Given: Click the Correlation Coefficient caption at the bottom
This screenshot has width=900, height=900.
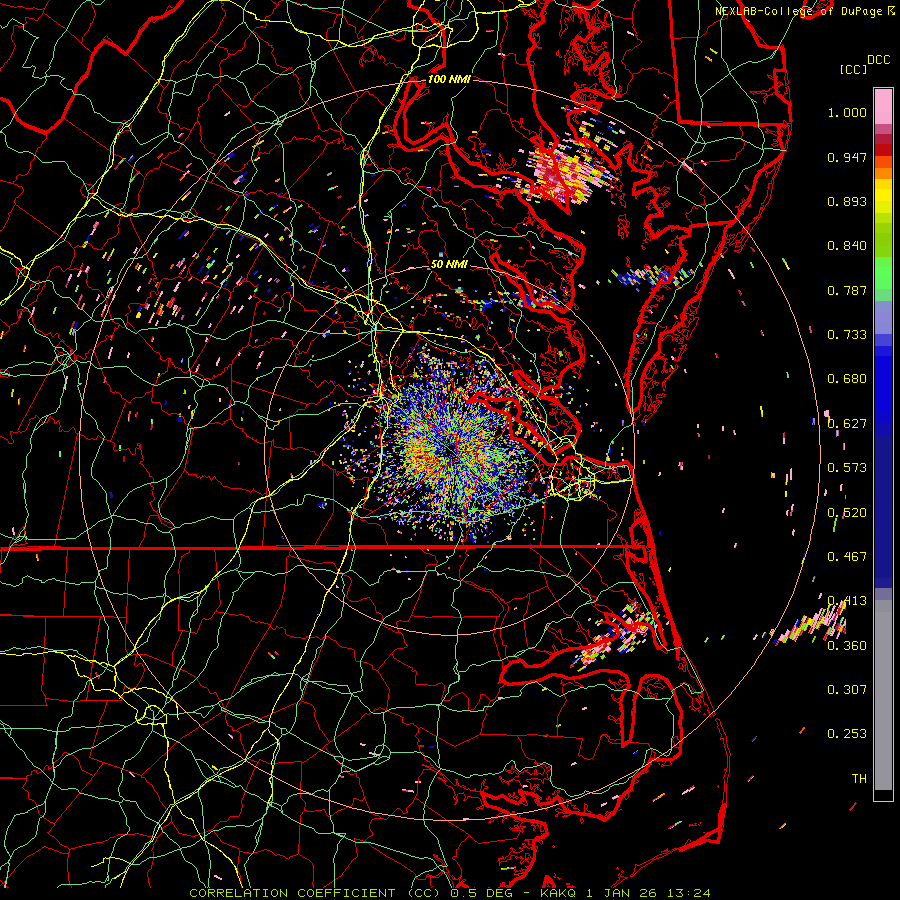Looking at the screenshot, I should [x=449, y=893].
